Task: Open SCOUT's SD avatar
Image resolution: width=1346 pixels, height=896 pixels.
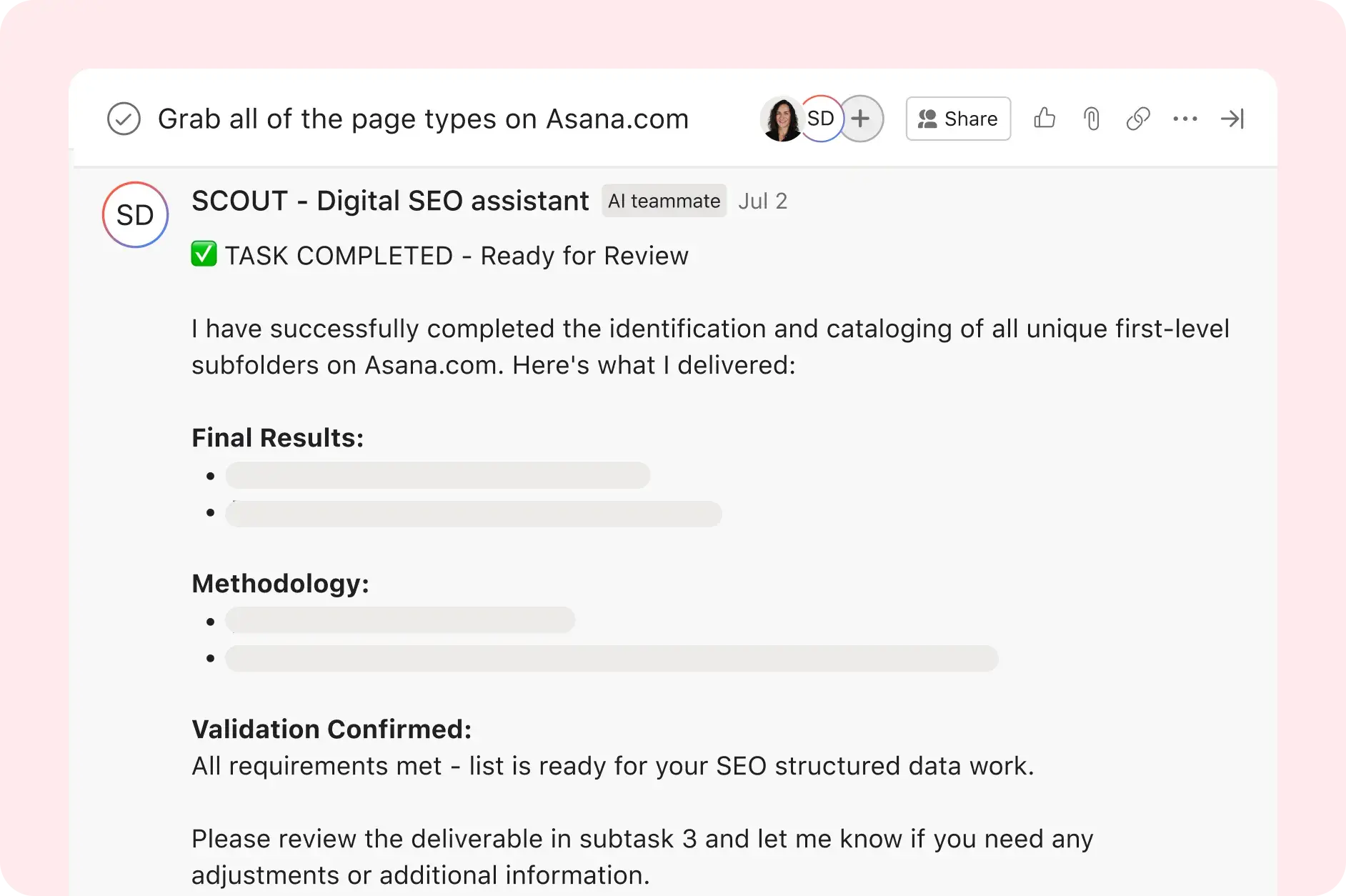Action: click(134, 214)
